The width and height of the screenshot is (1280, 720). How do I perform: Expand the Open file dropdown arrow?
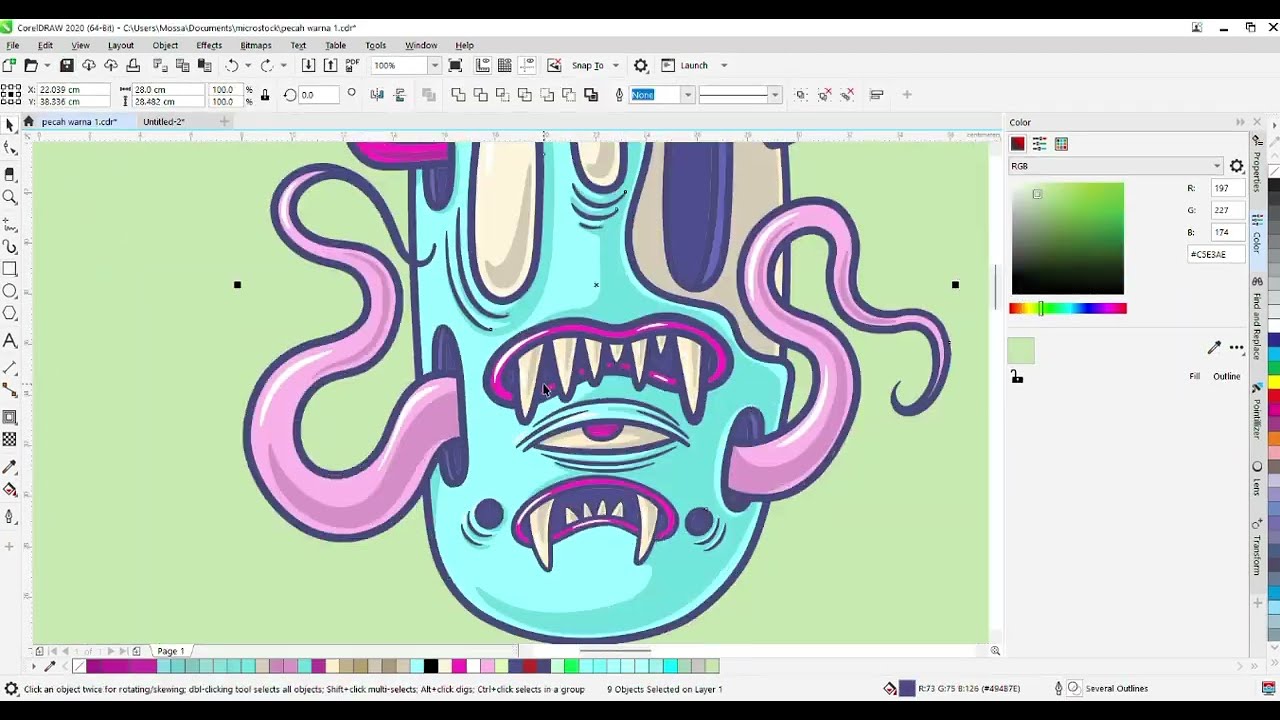[47, 66]
